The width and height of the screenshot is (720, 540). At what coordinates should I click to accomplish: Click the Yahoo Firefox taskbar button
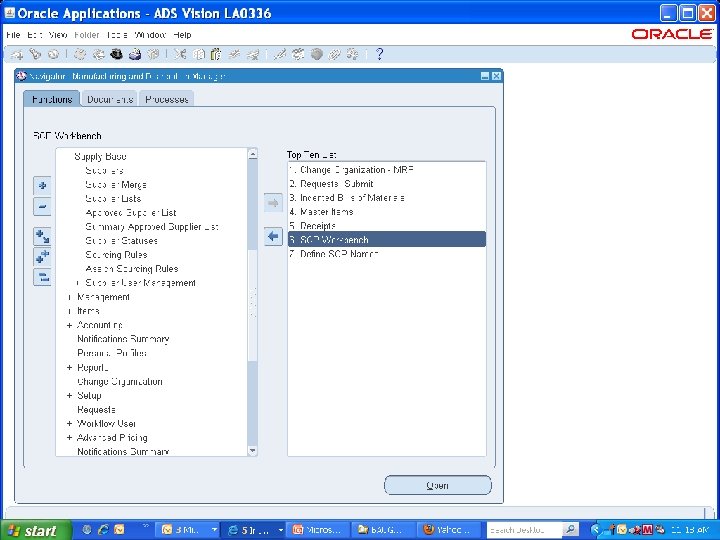pyautogui.click(x=449, y=530)
